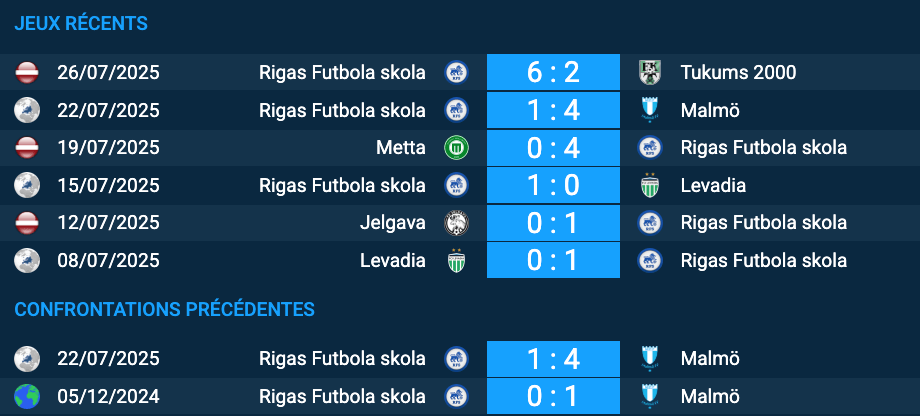The width and height of the screenshot is (920, 416).
Task: Open the 6 : 2 score box
Action: click(x=553, y=72)
